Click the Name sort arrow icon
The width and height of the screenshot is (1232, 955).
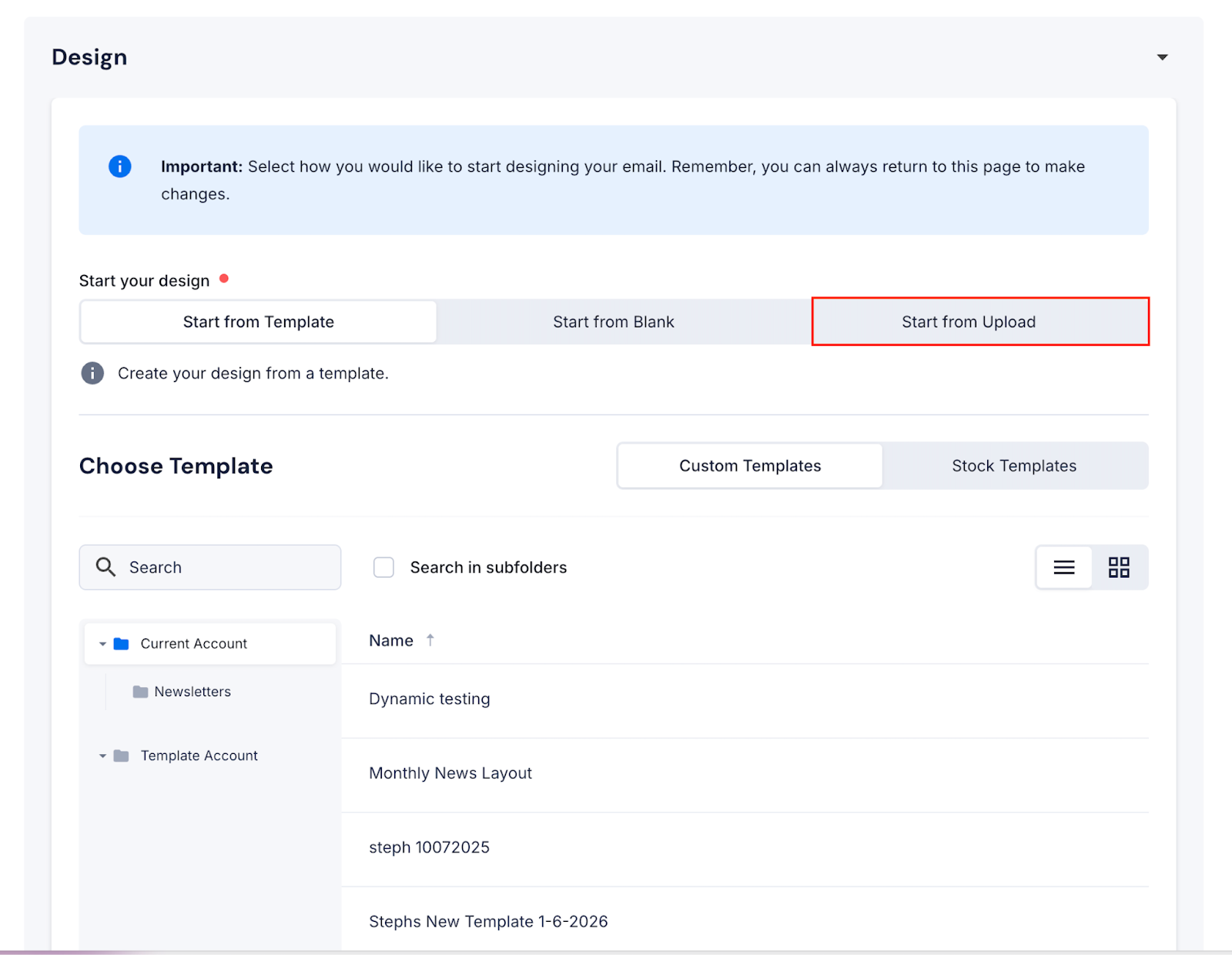pos(430,640)
